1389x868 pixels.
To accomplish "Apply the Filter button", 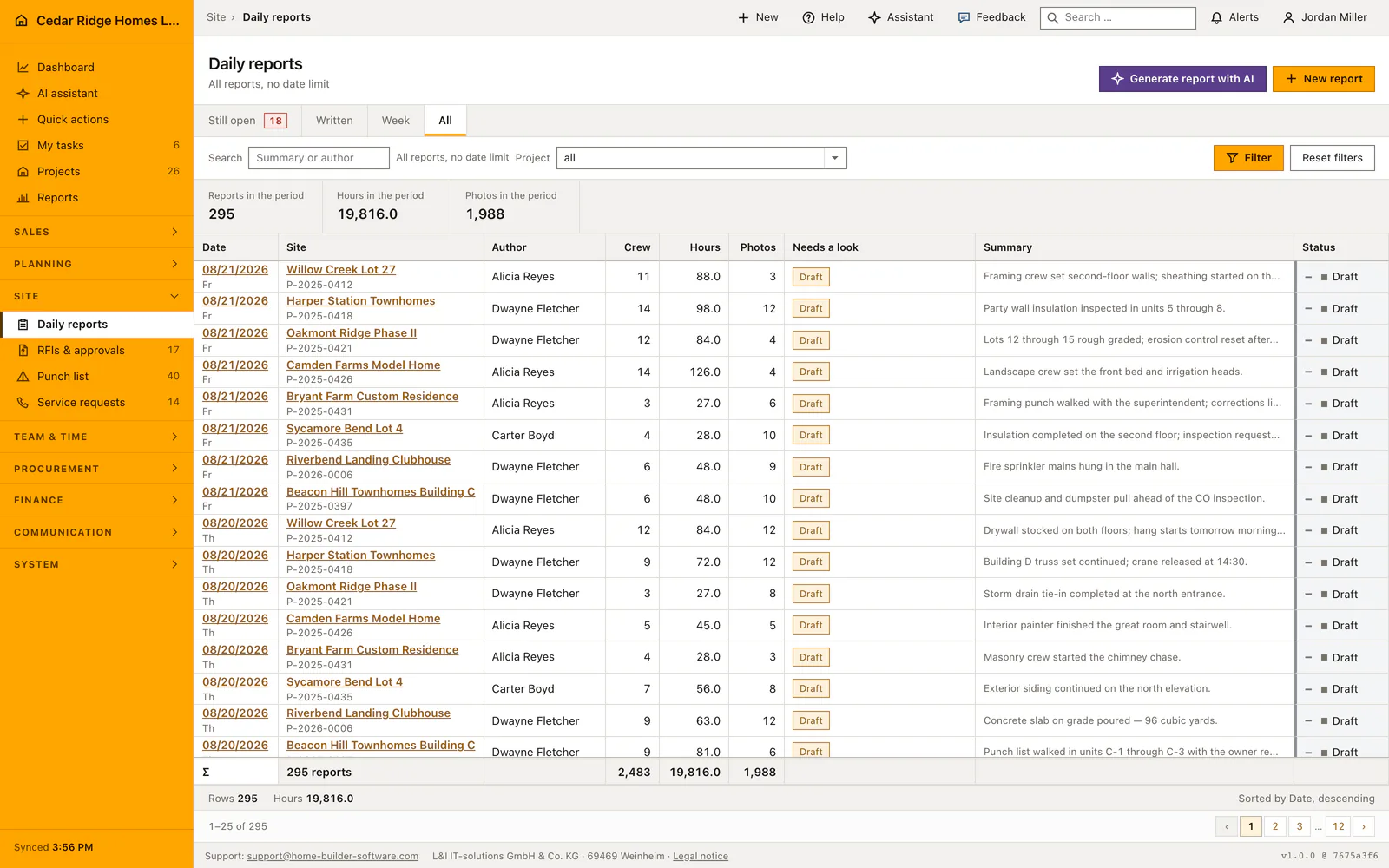I will pos(1248,158).
